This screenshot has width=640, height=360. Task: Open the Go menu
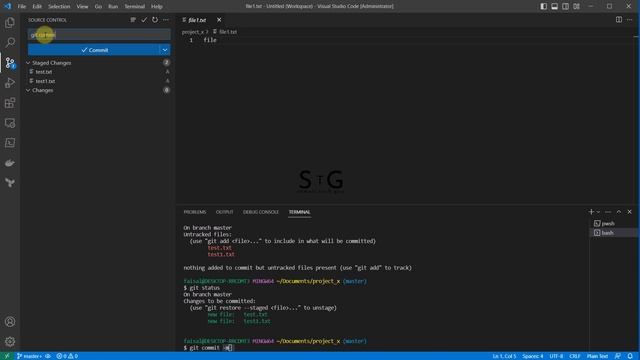(x=98, y=6)
